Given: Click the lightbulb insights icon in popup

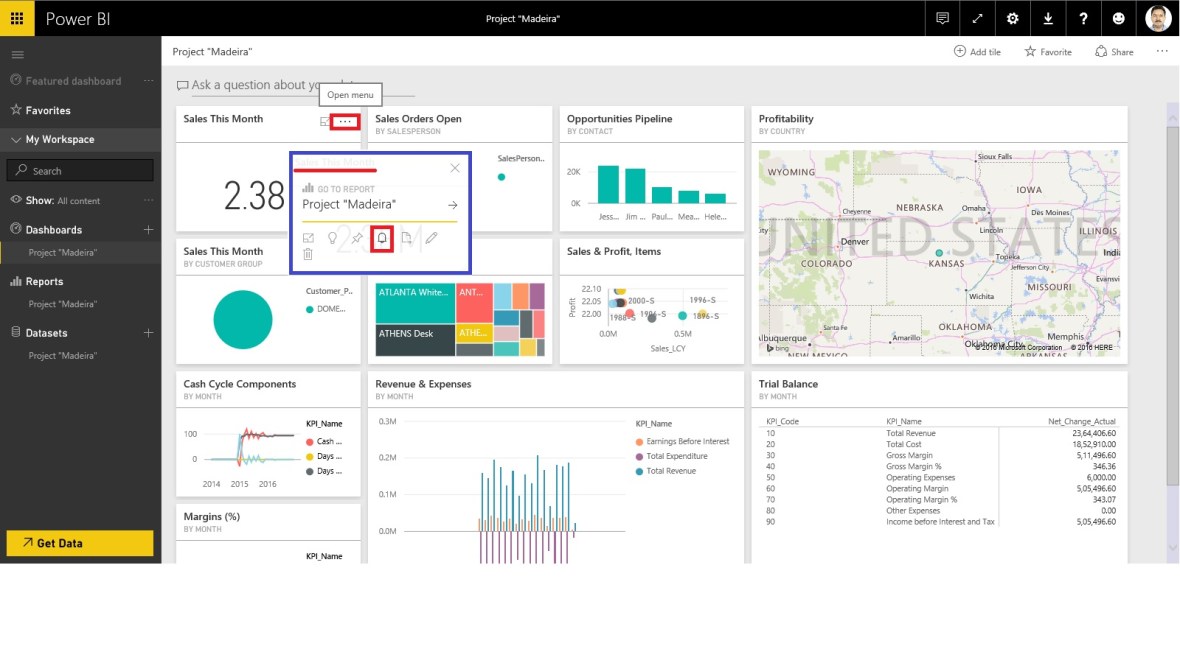Looking at the screenshot, I should tap(333, 238).
